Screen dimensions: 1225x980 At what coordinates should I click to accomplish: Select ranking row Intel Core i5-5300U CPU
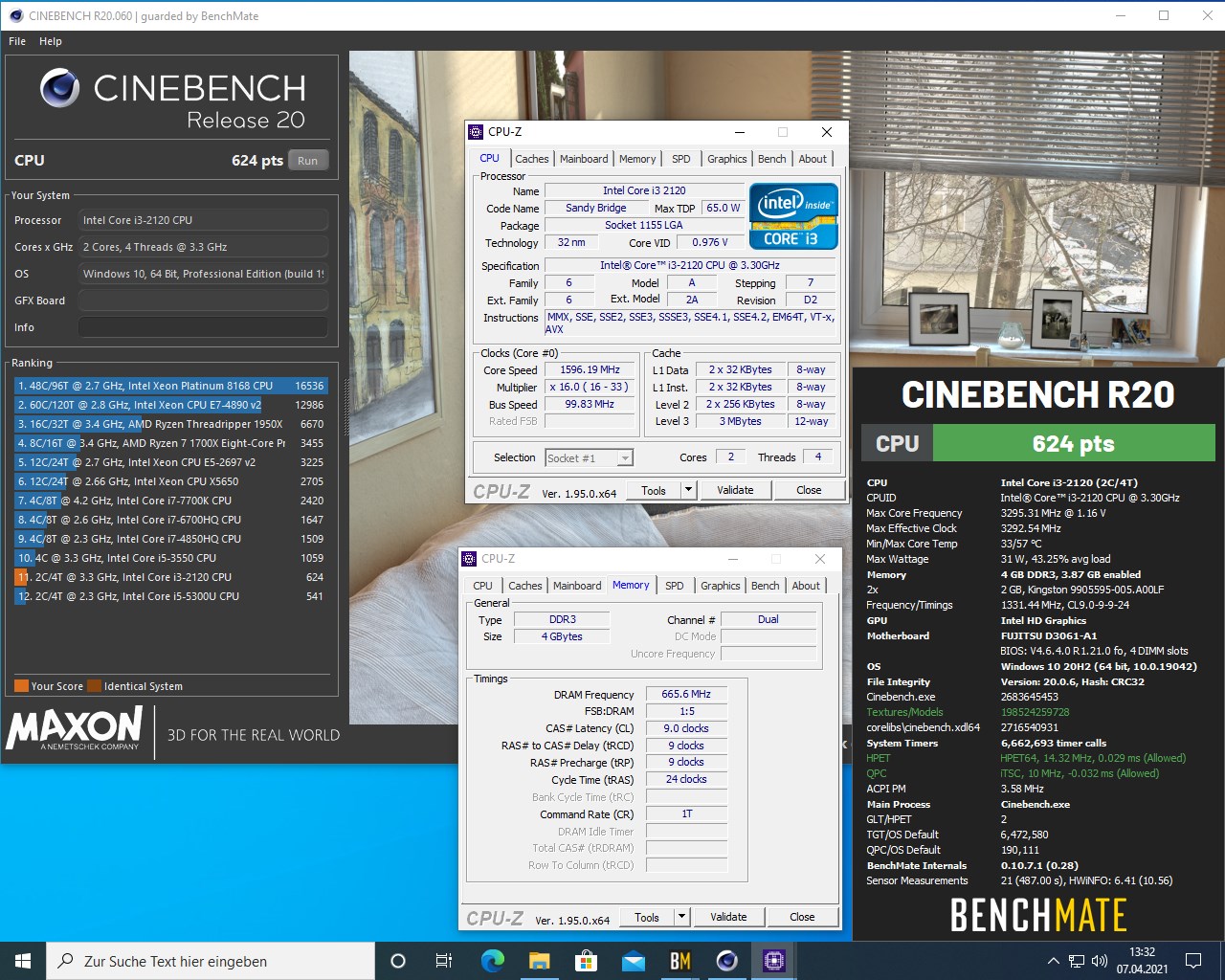pyautogui.click(x=170, y=596)
